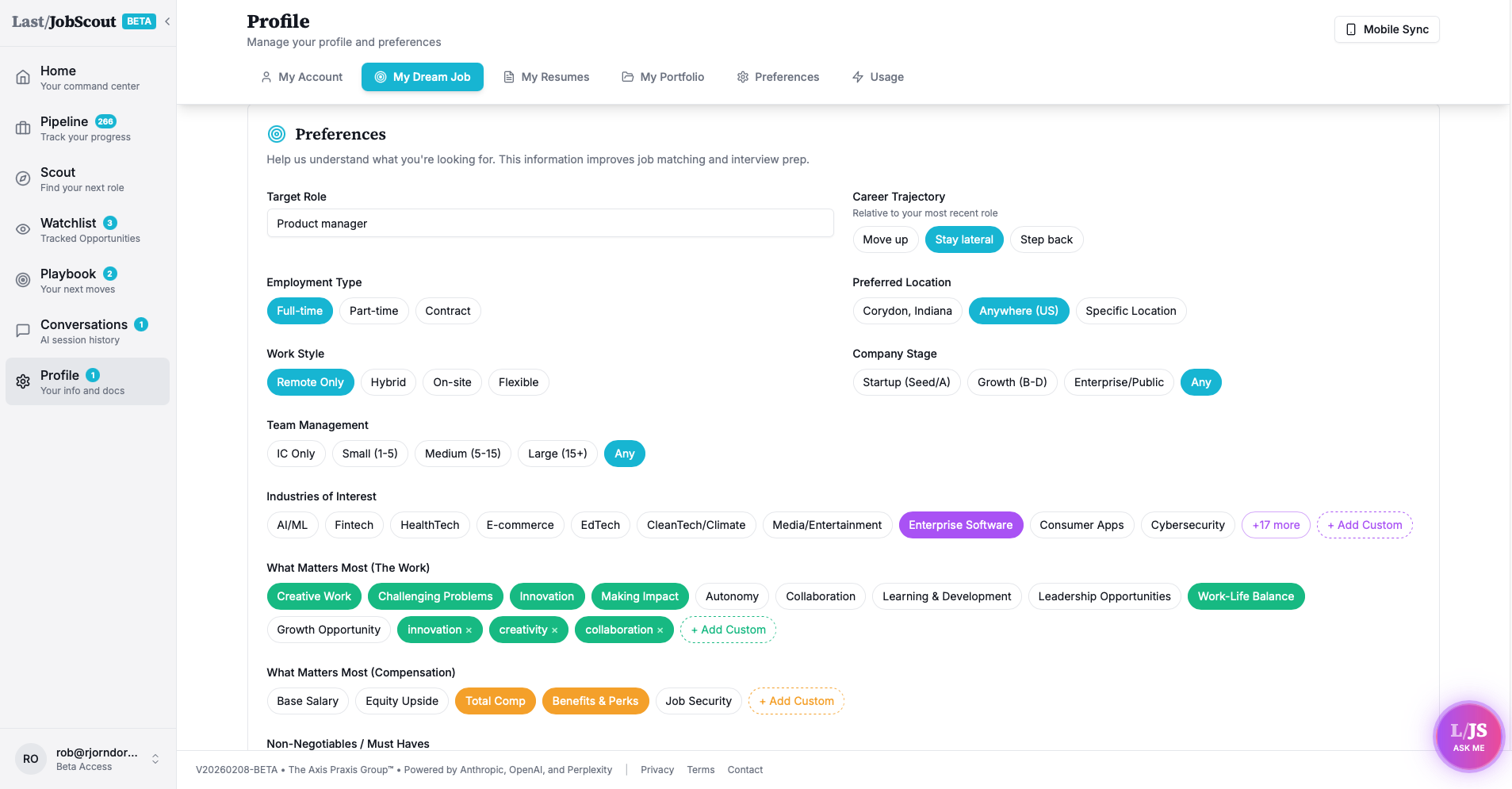Enable the Contract employment type

coord(448,311)
